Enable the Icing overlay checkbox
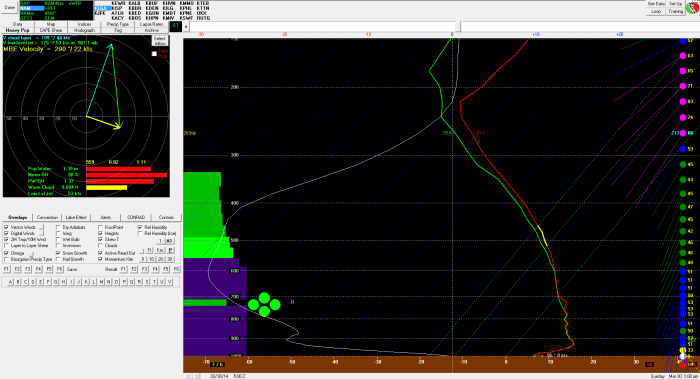700x379 pixels. point(58,233)
